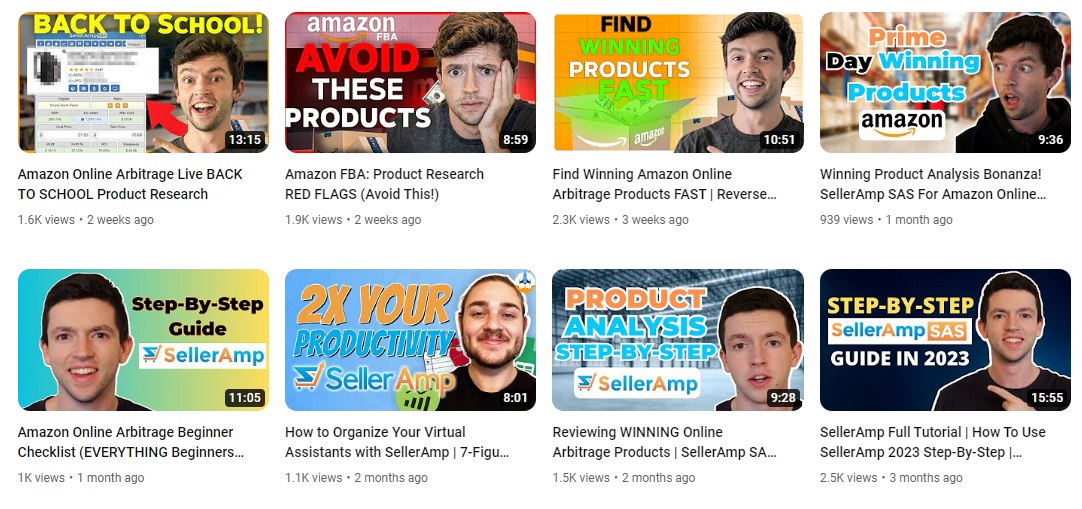Image resolution: width=1082 pixels, height=509 pixels.
Task: Click the 8:01 duration badge
Action: pos(515,398)
